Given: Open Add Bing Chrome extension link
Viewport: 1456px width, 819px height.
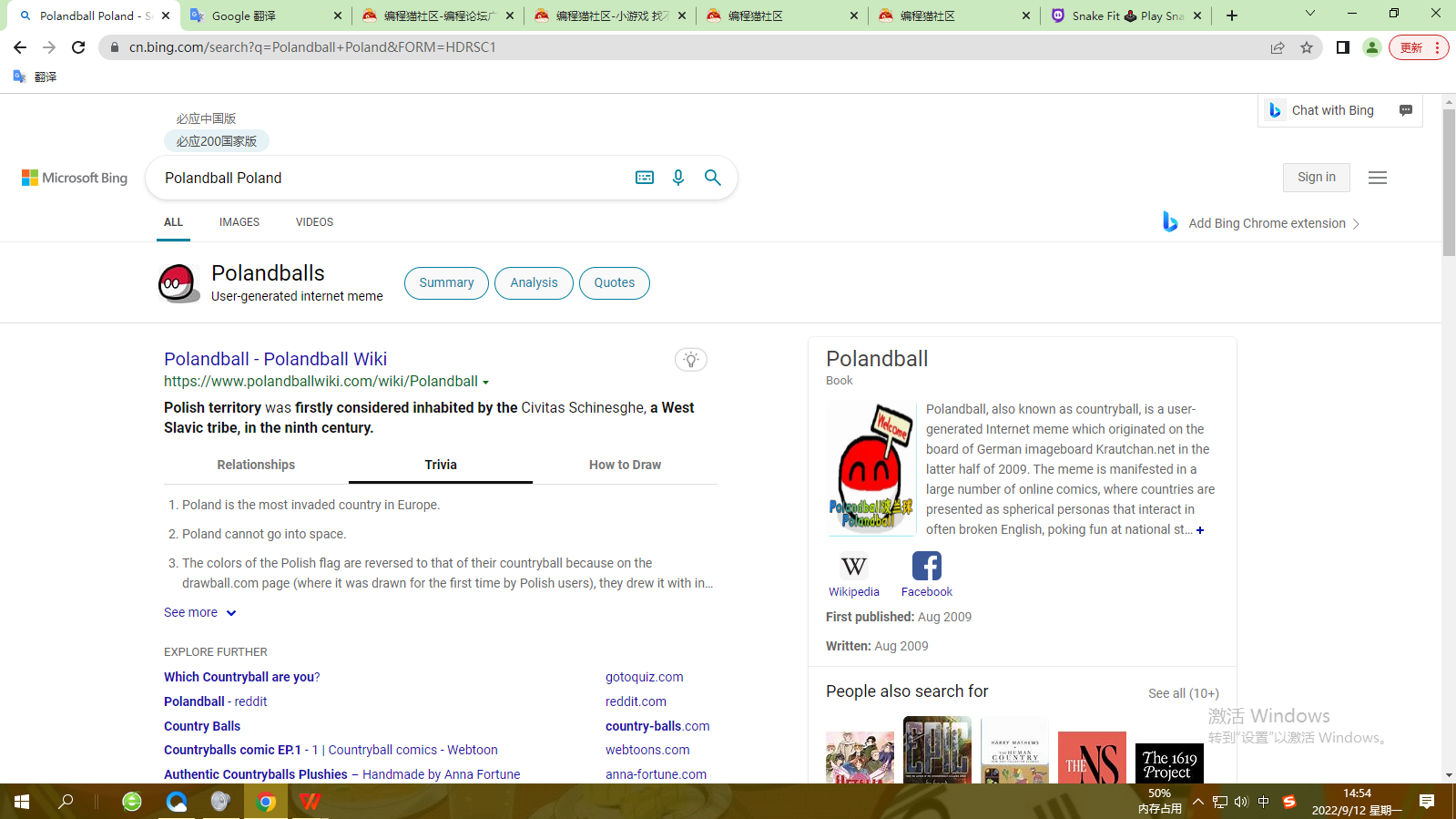Looking at the screenshot, I should [x=1261, y=223].
